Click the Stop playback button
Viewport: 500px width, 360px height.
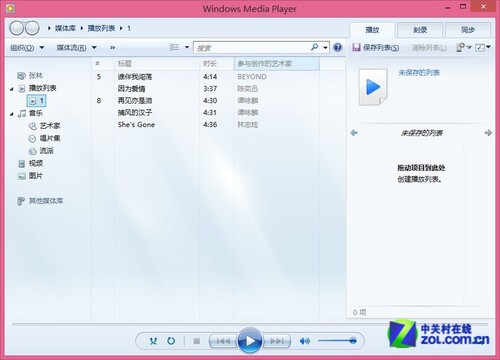coord(197,341)
